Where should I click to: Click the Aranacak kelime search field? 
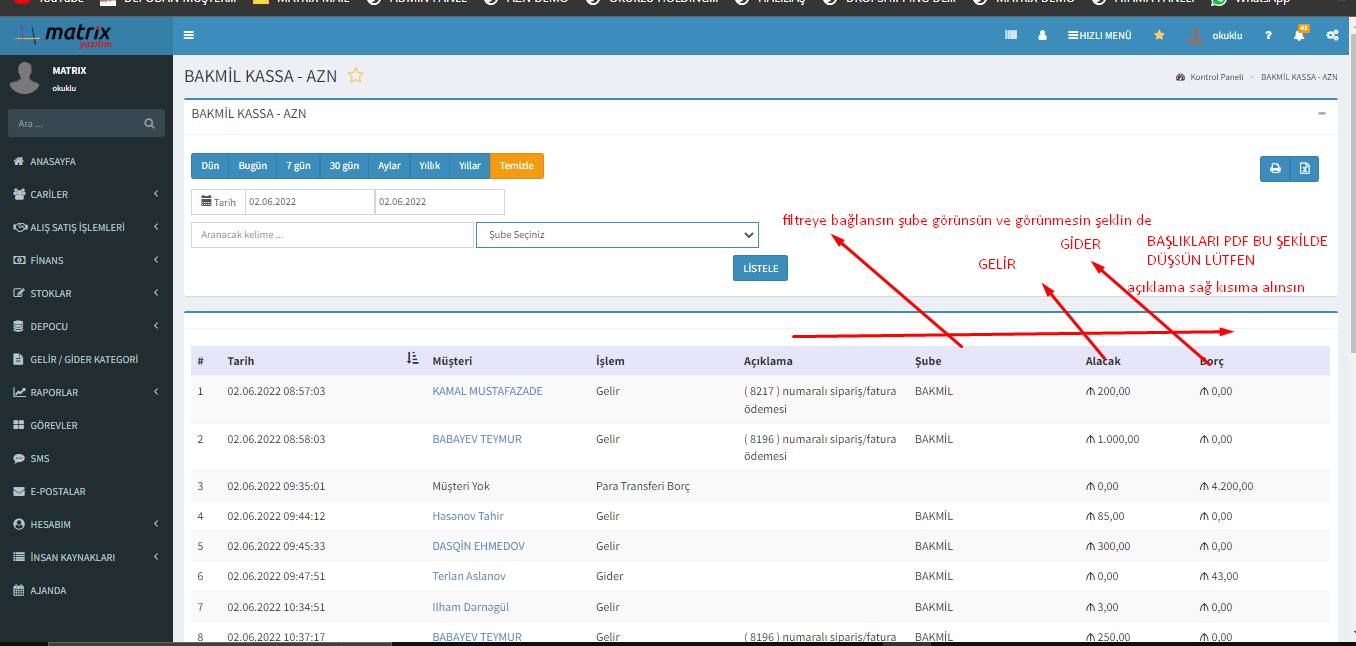[331, 235]
